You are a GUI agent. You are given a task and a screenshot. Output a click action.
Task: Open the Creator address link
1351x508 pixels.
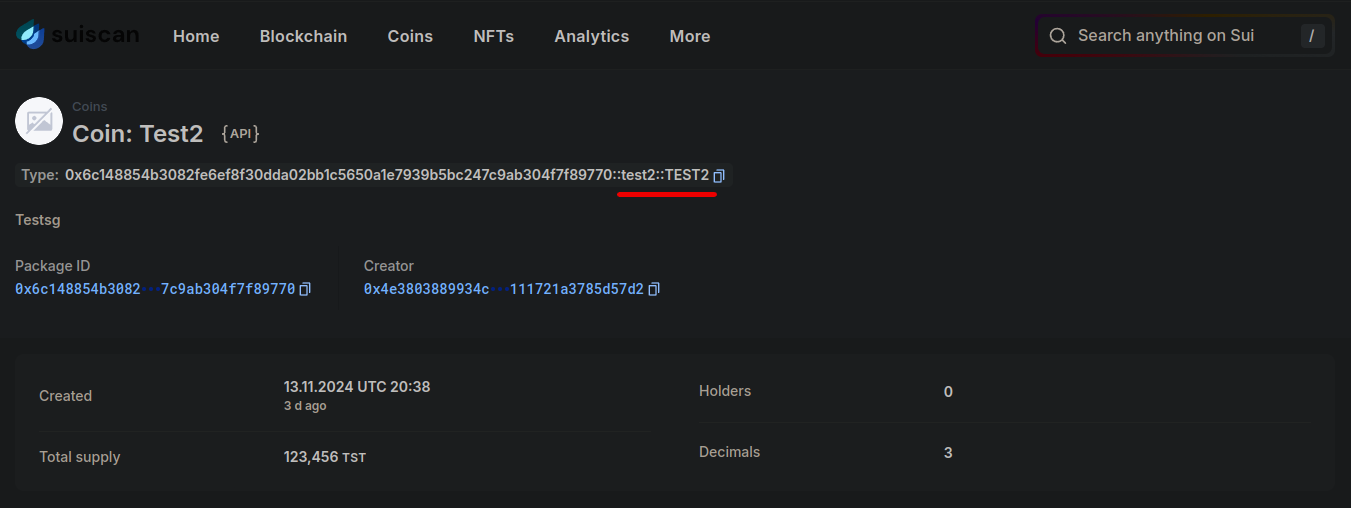503,289
